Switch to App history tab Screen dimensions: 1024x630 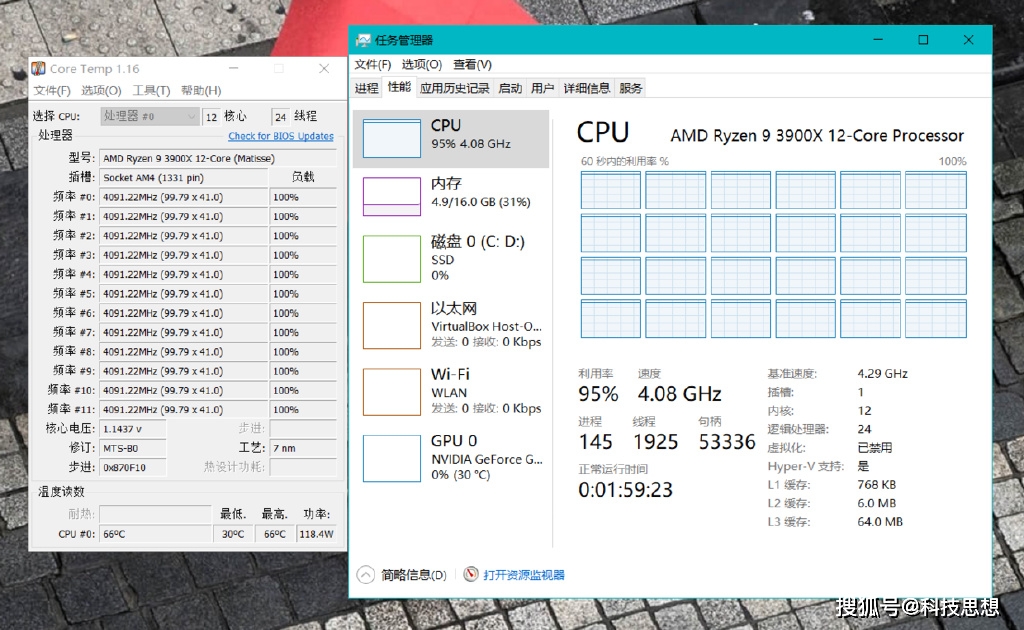click(455, 88)
